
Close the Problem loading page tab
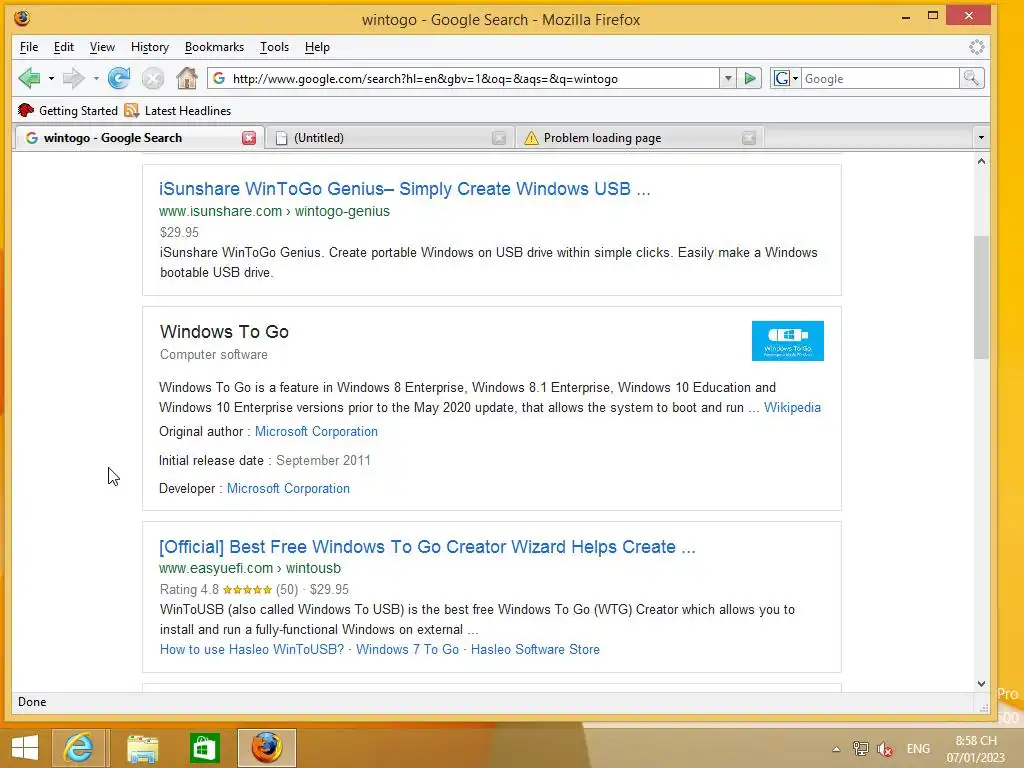click(x=749, y=138)
